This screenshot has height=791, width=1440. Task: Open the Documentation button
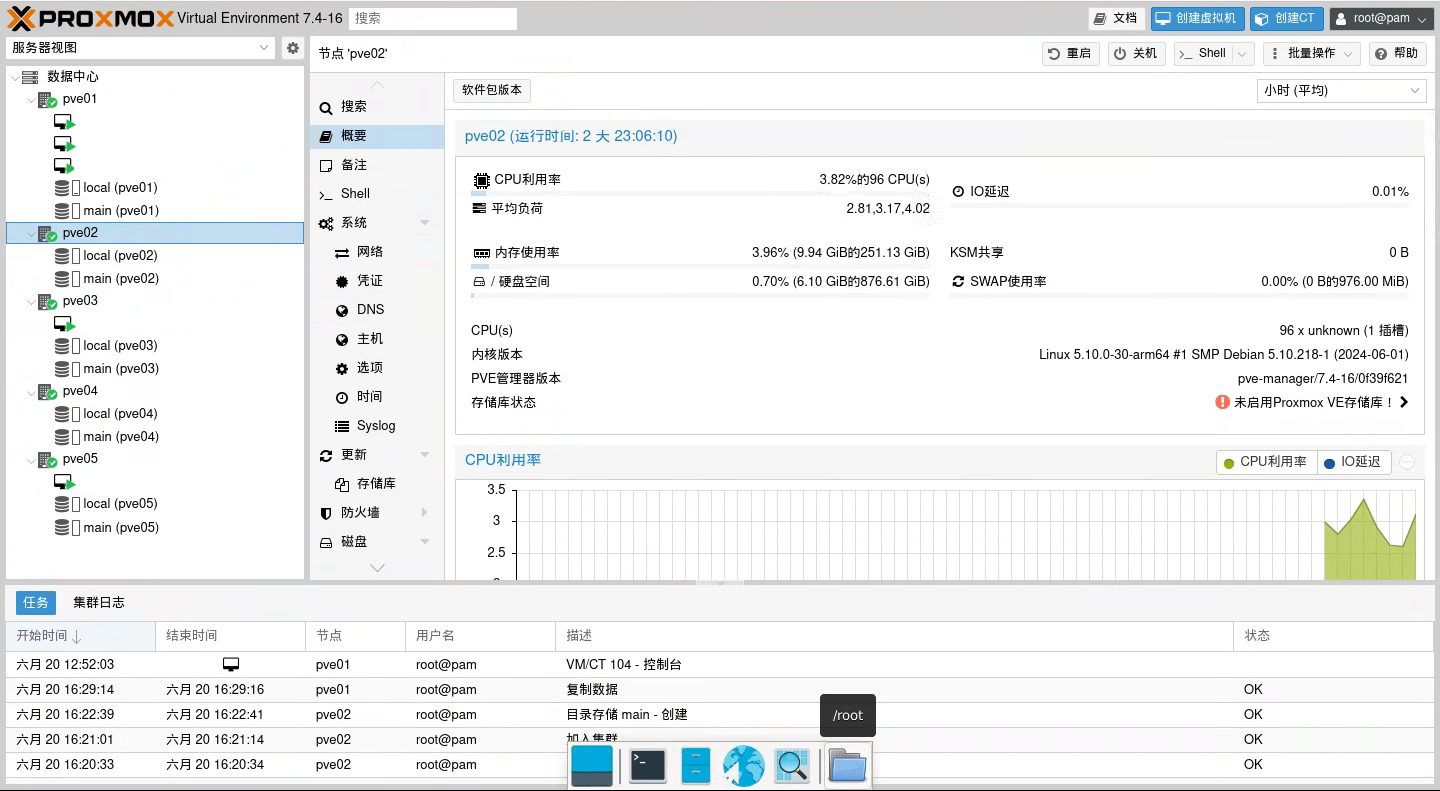(x=1116, y=18)
